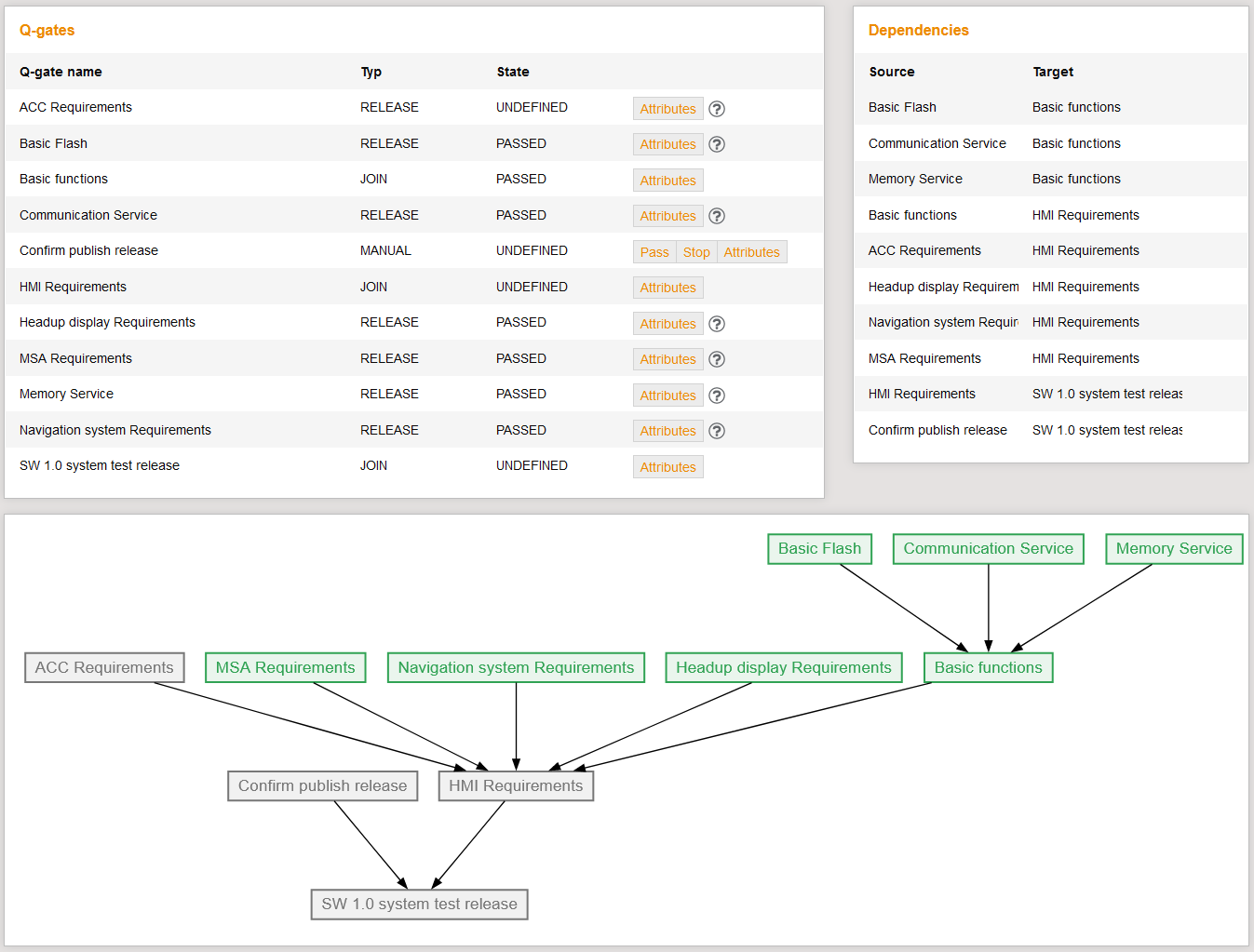Open Attributes for Basic functions
Viewport: 1254px width, 952px height.
(x=667, y=180)
